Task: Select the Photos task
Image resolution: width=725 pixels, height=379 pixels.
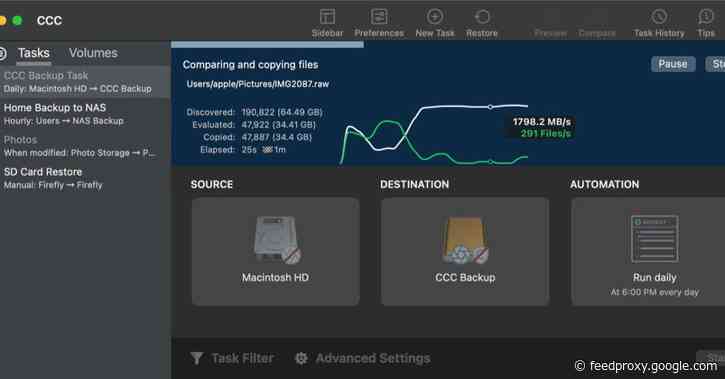Action: click(86, 146)
